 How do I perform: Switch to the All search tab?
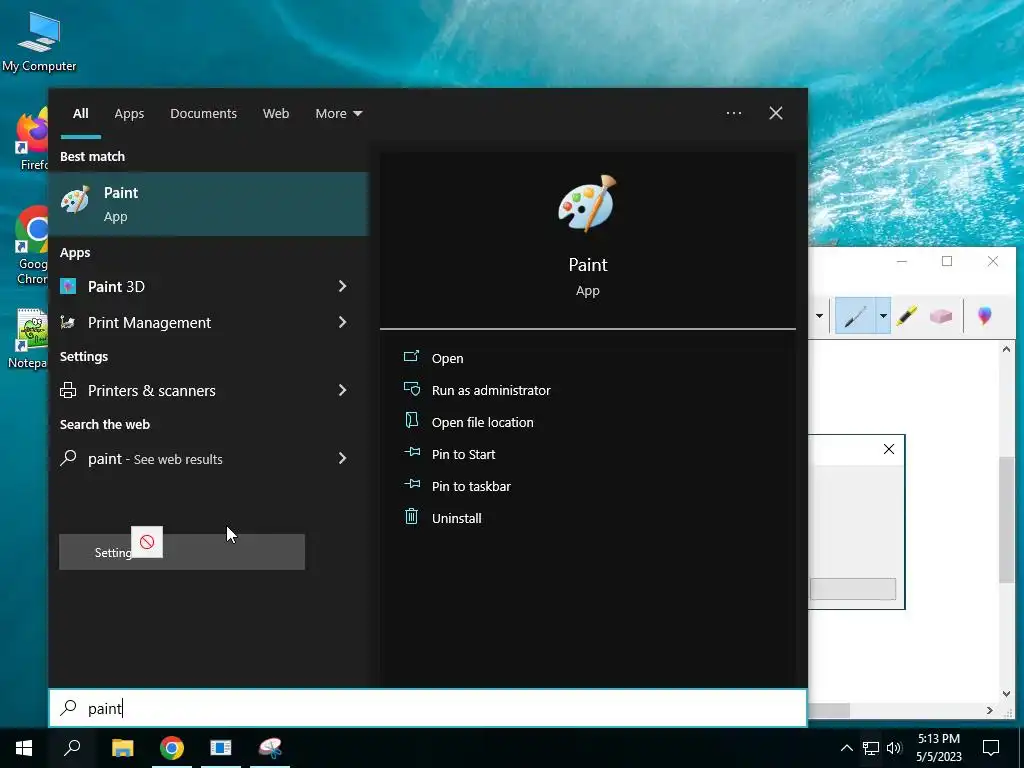coord(80,114)
